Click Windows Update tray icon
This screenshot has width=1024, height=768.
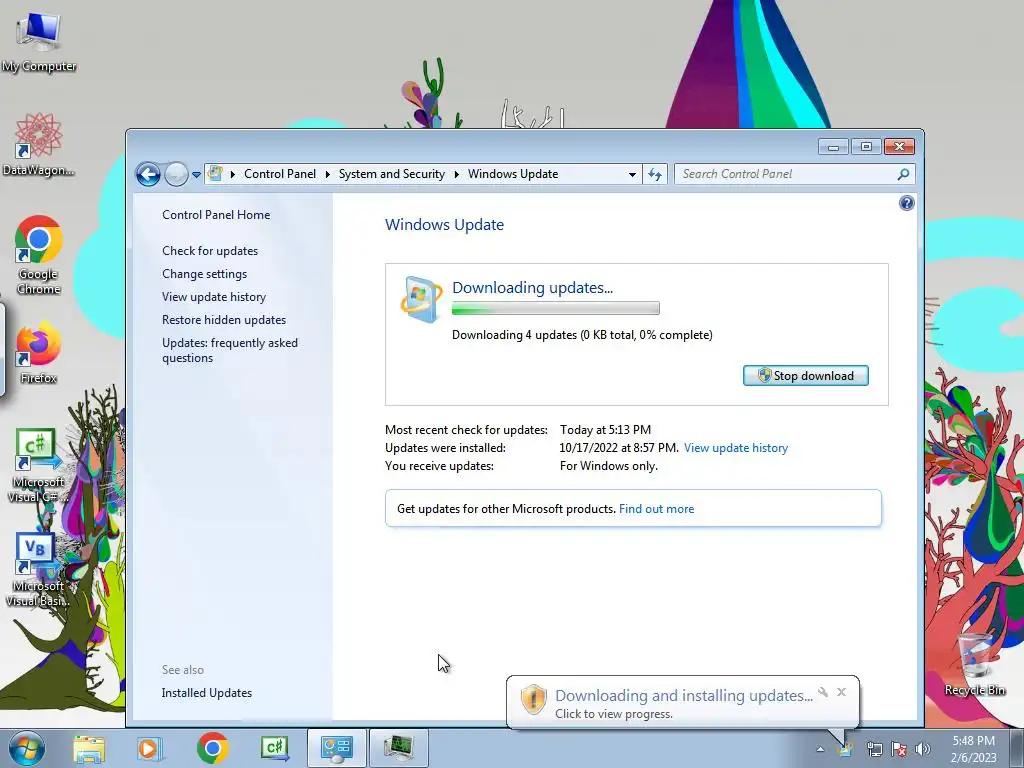[845, 749]
